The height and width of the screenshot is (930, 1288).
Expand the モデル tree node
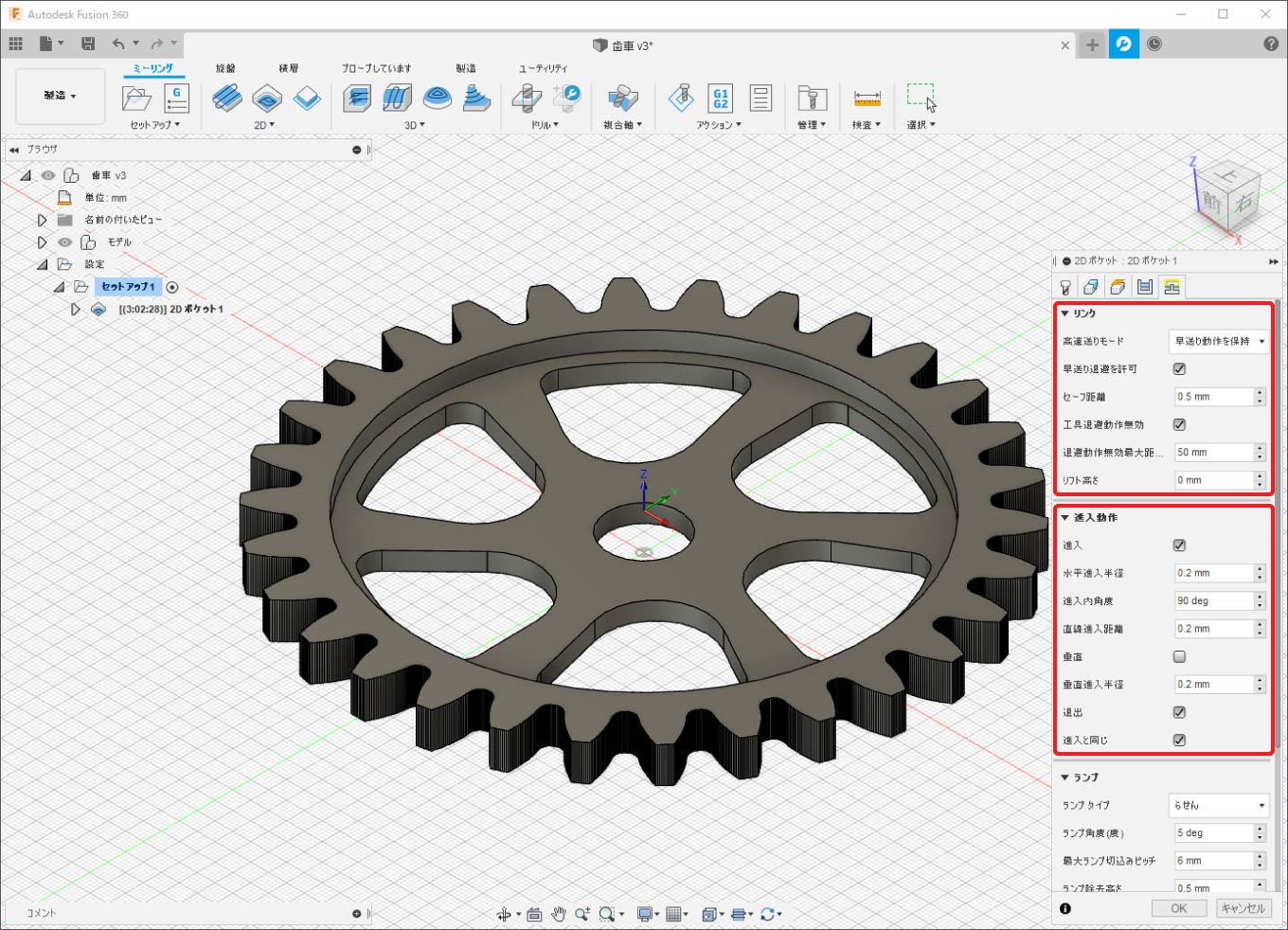[43, 242]
